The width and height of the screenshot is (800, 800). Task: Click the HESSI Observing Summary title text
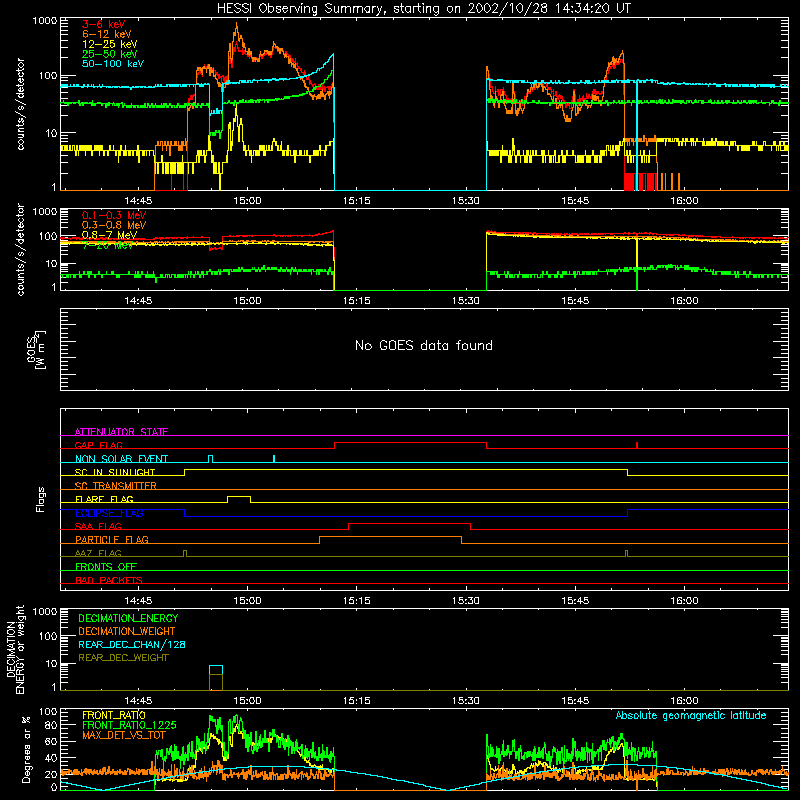[423, 8]
